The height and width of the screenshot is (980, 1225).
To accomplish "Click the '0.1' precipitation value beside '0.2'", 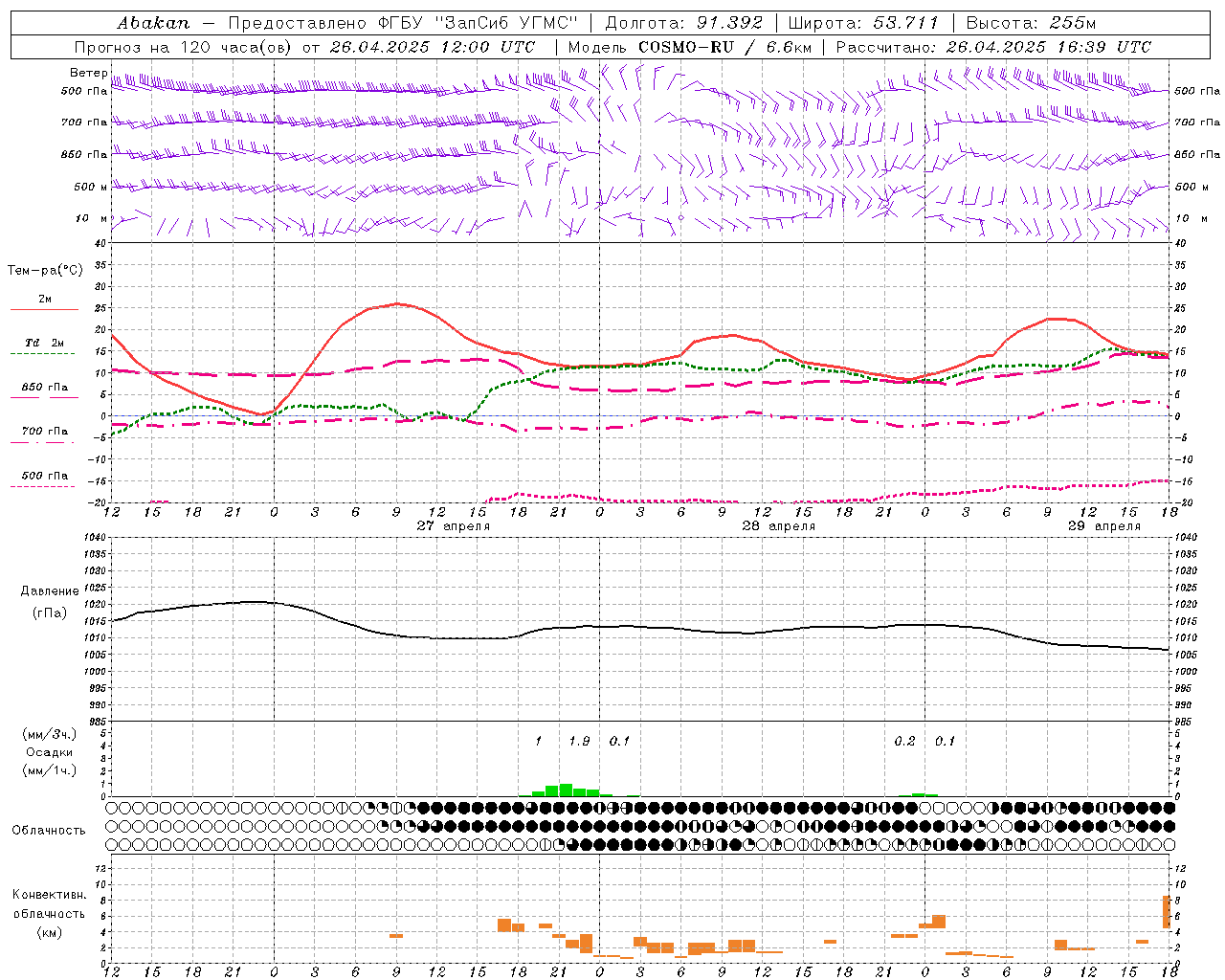I will 945,741.
